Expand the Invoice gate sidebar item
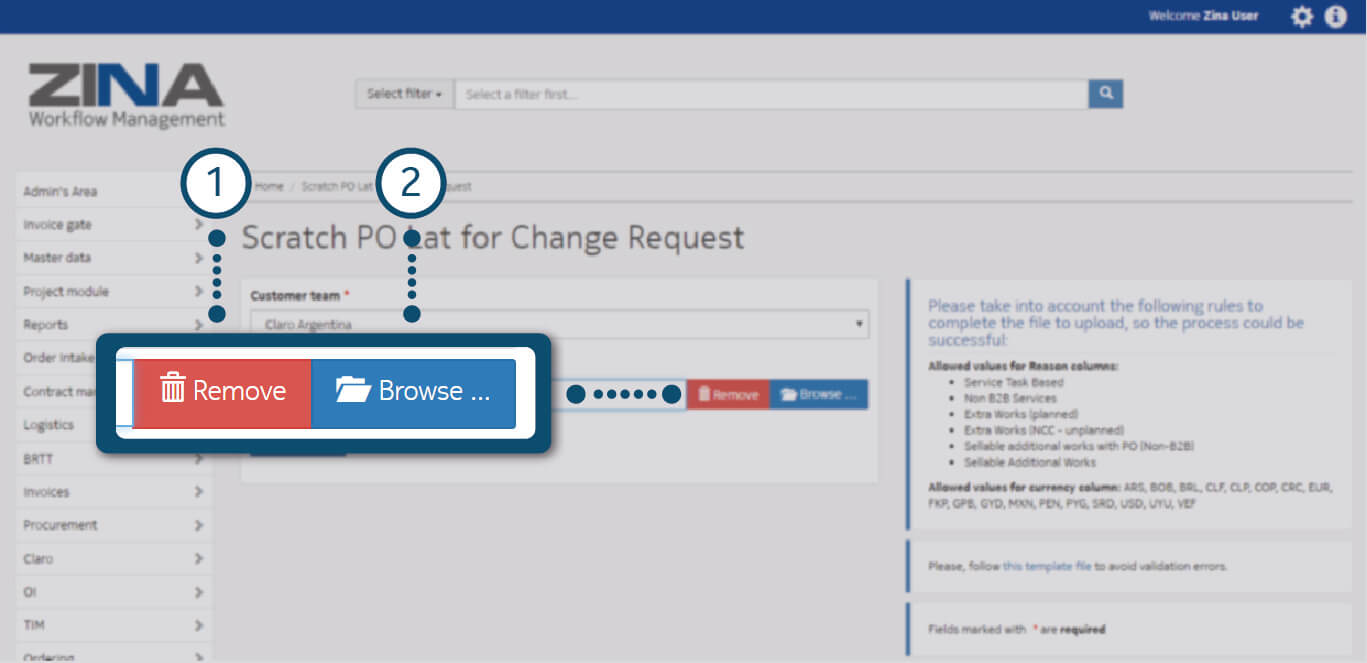 click(112, 225)
